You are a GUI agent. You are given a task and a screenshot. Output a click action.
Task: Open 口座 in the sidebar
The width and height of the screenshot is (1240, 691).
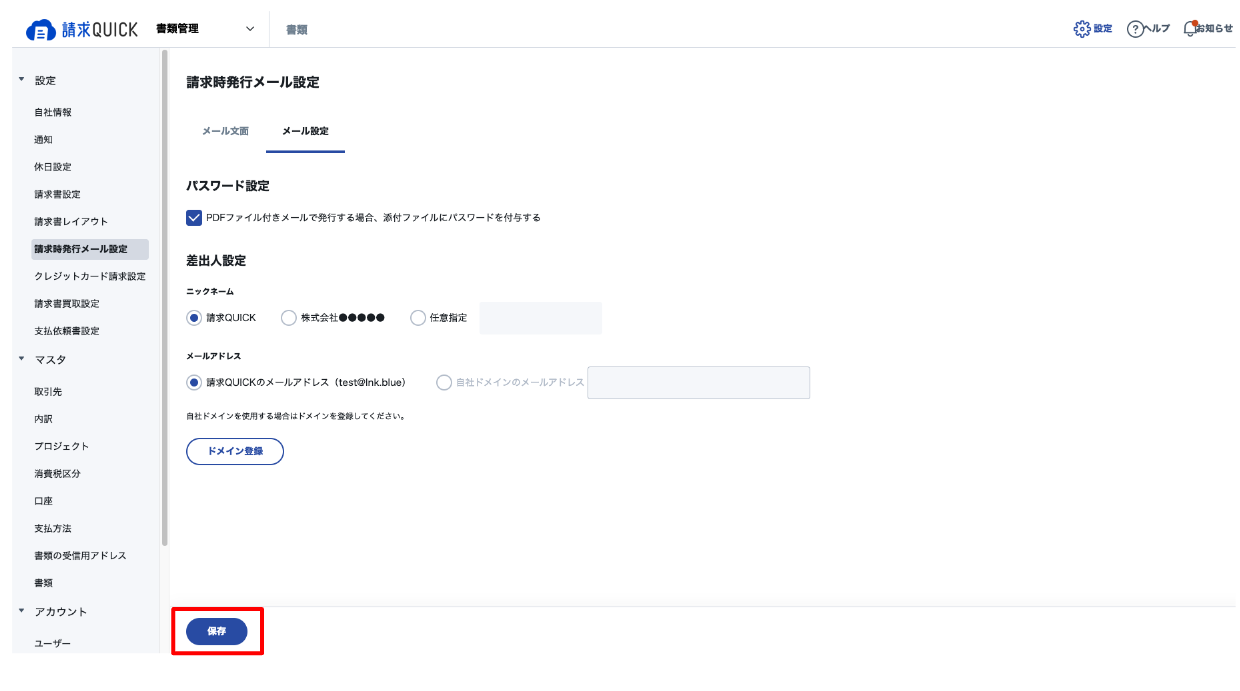[43, 501]
